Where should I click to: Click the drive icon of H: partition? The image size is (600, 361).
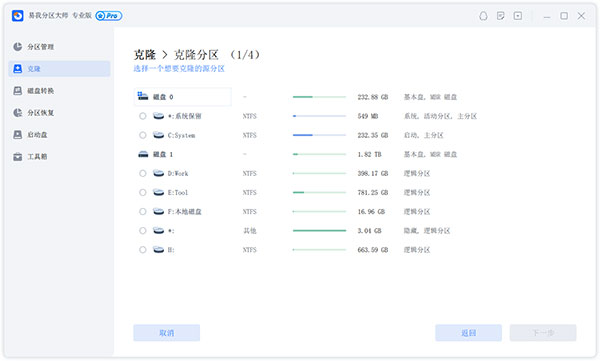[x=158, y=250]
